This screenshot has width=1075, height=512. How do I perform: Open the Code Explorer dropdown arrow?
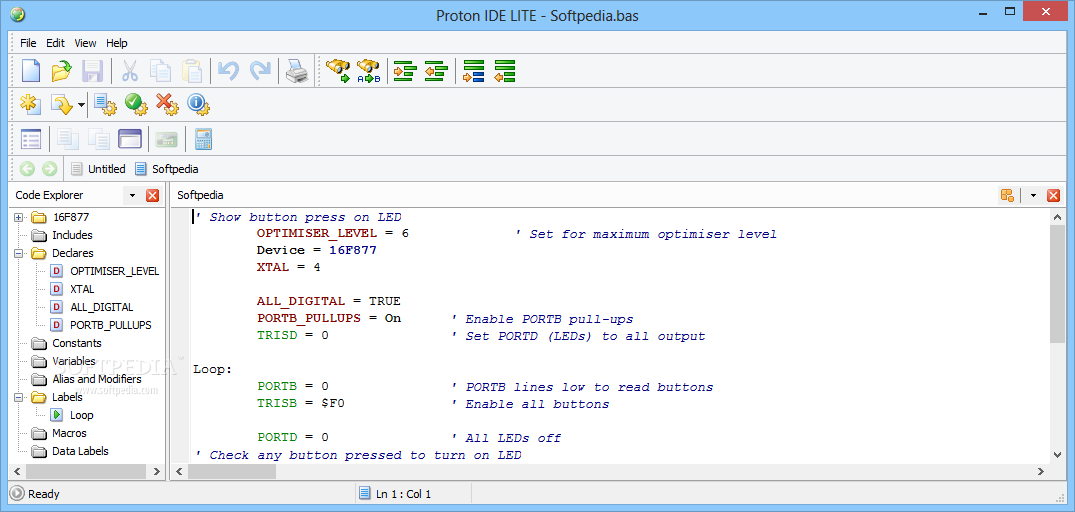click(132, 195)
